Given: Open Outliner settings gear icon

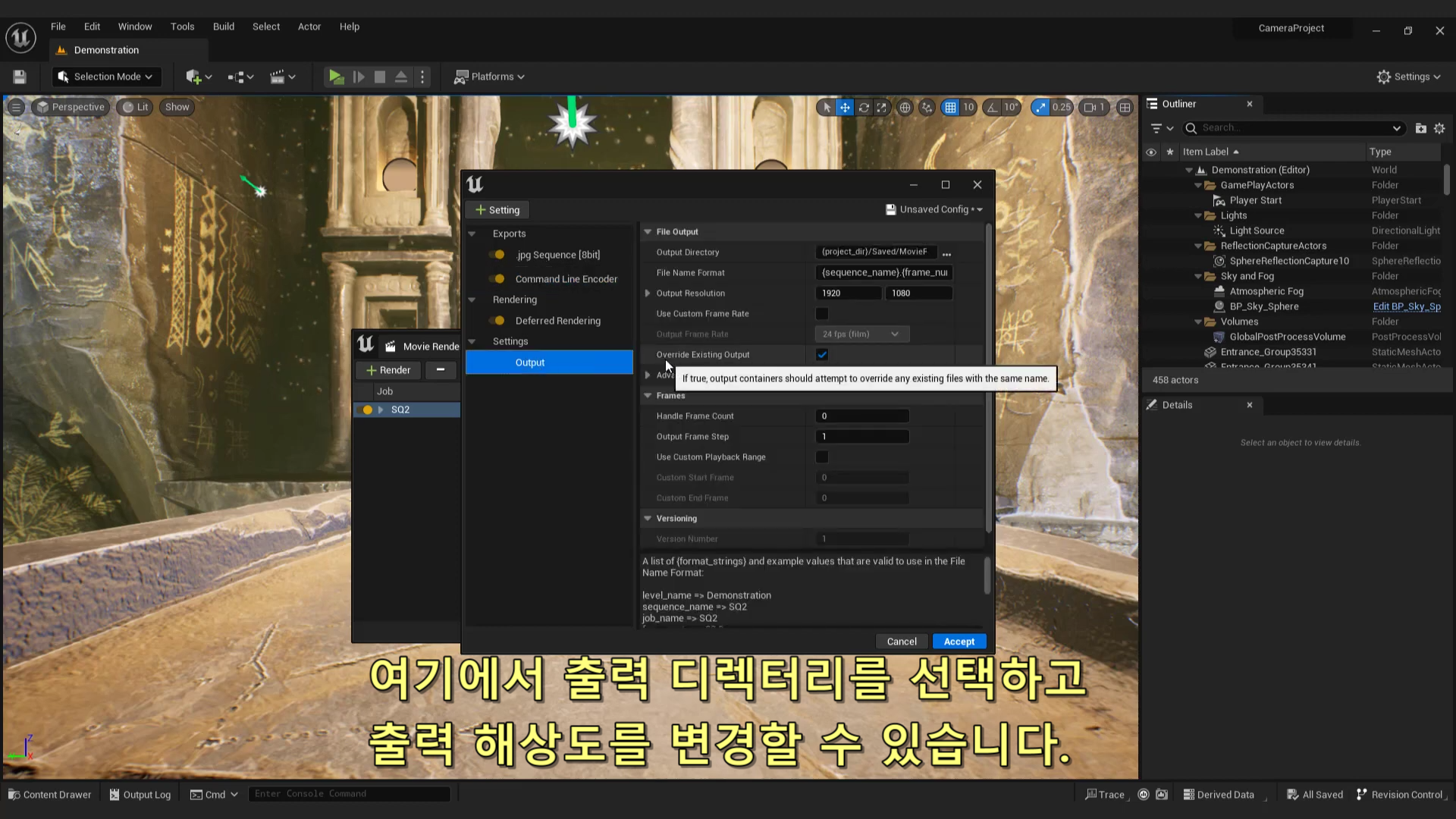Looking at the screenshot, I should [1439, 128].
